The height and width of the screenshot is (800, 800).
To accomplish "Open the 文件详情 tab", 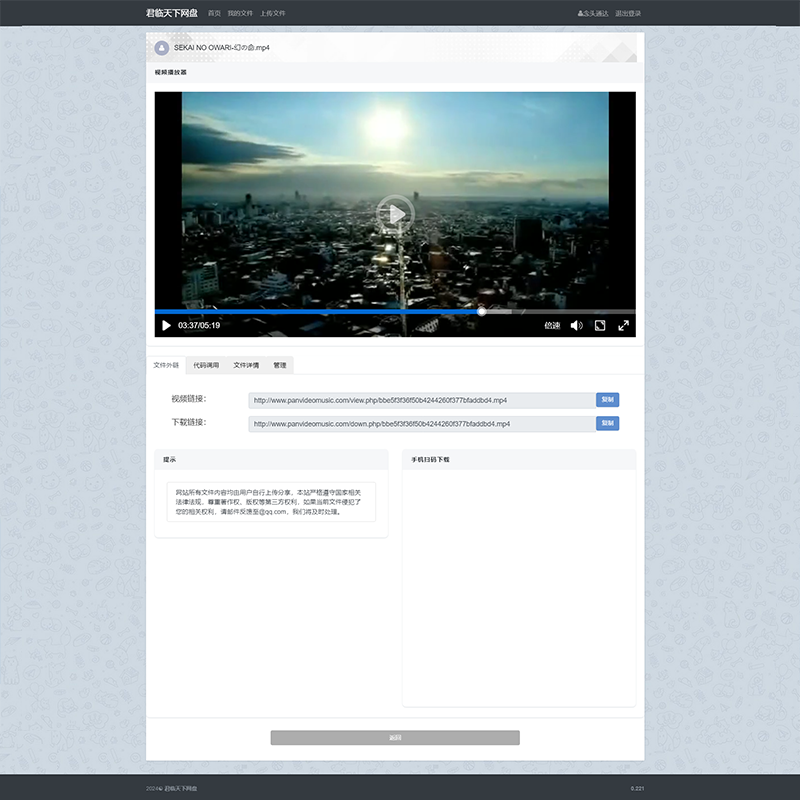I will [x=246, y=365].
